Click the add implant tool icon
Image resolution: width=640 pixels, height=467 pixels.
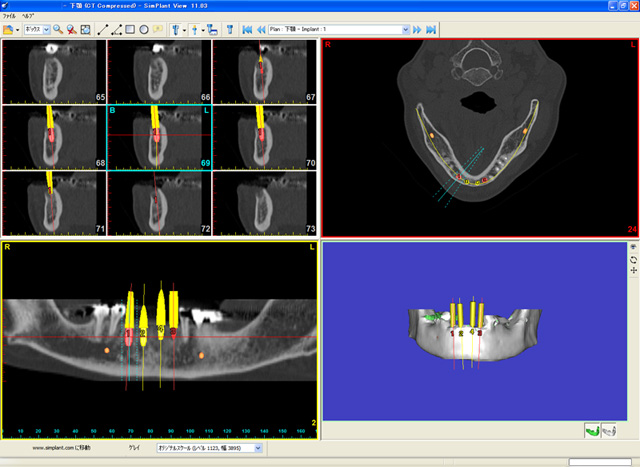[176, 30]
